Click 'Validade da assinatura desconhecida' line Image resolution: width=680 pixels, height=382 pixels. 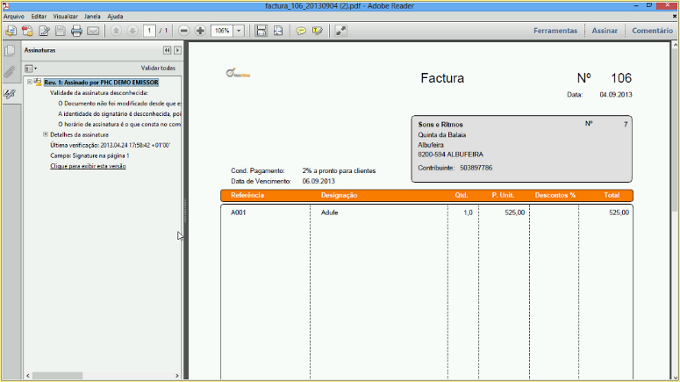point(99,93)
